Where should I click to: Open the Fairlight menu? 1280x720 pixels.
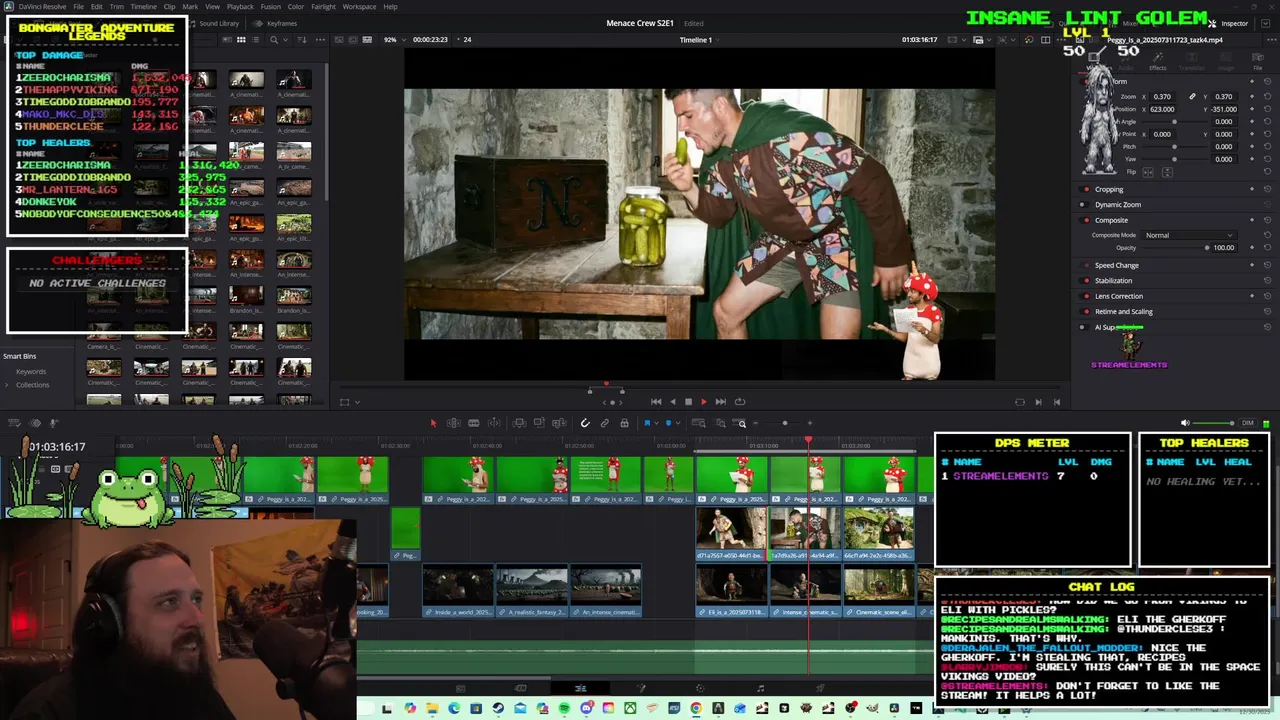coord(323,7)
